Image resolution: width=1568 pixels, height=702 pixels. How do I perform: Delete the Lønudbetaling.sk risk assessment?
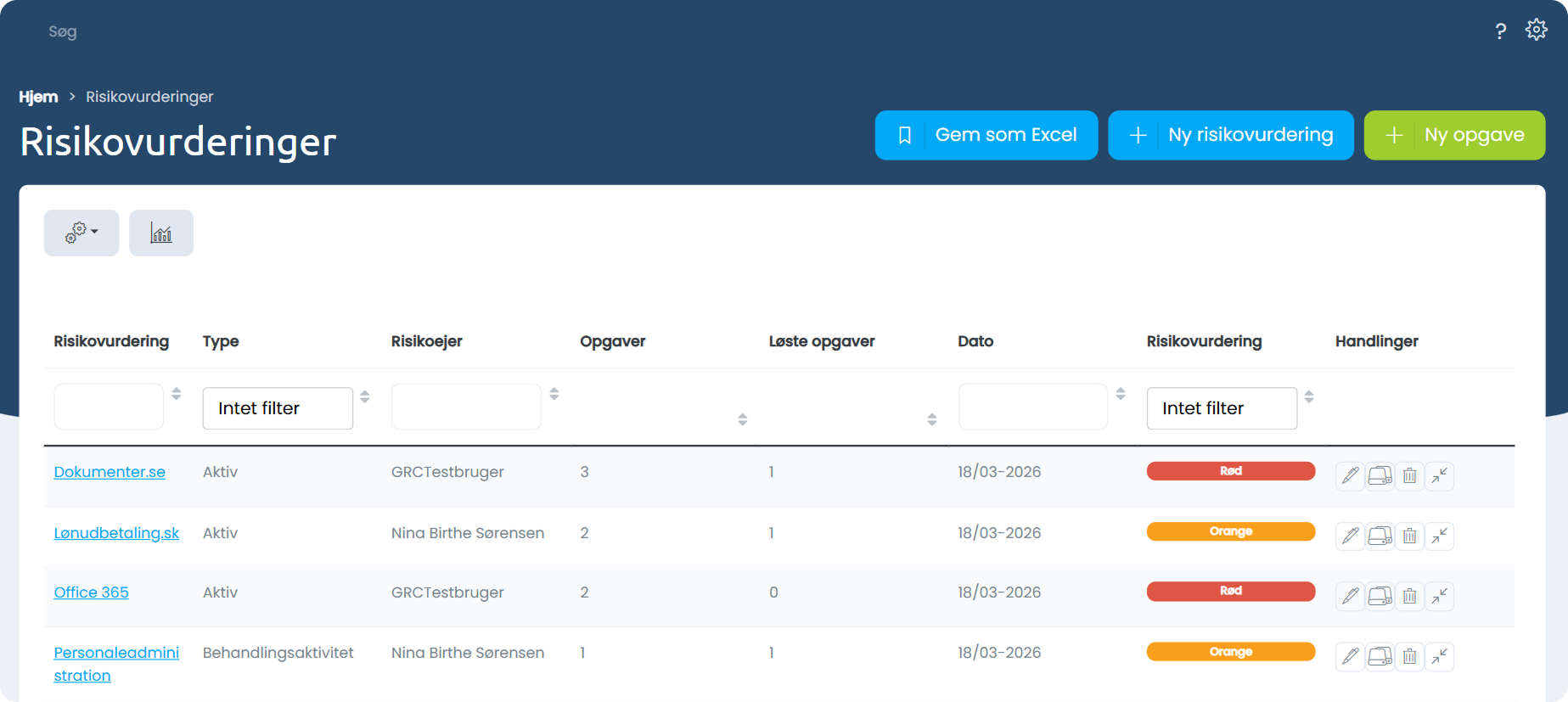(1409, 536)
